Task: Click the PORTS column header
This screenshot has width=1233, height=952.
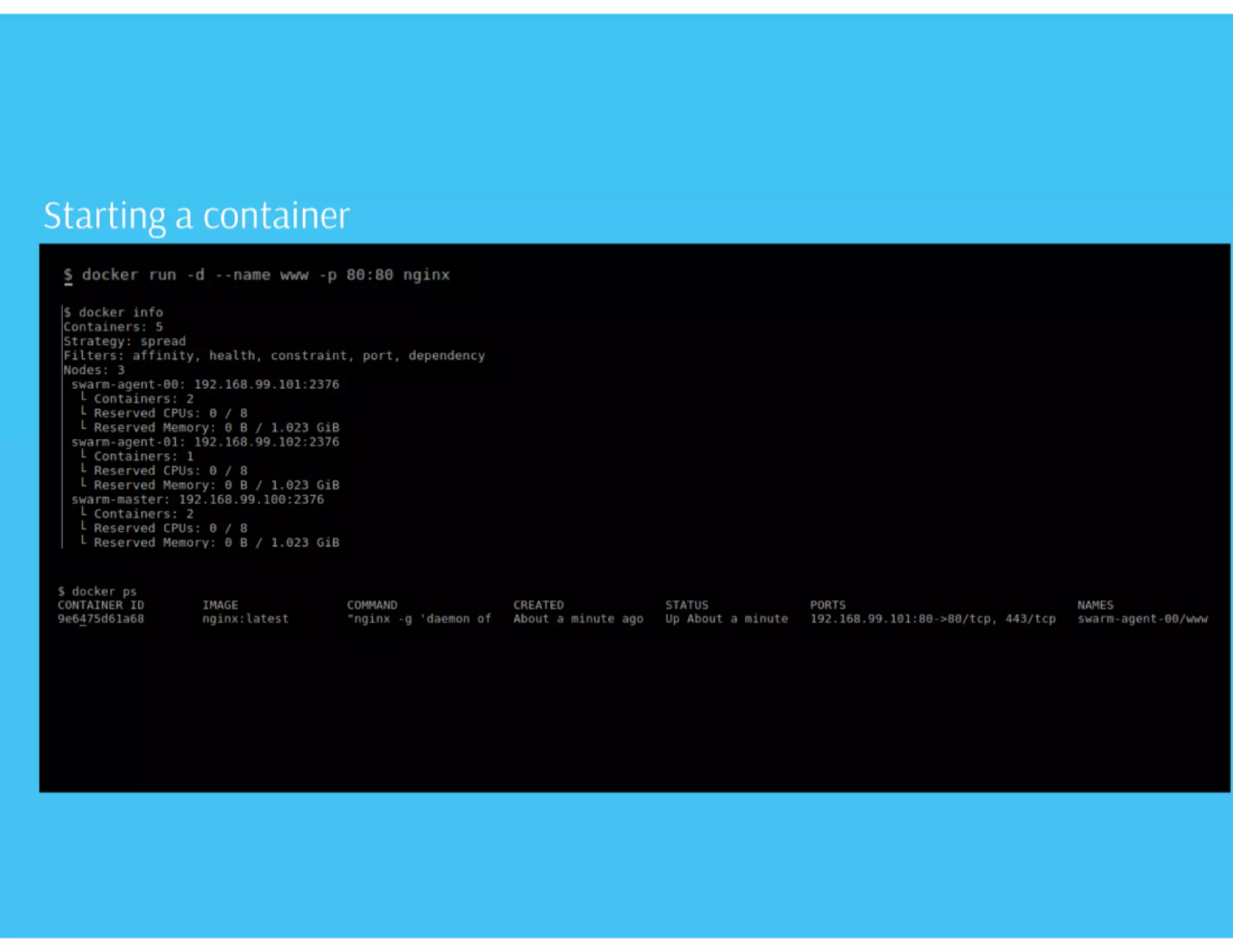Action: 827,605
